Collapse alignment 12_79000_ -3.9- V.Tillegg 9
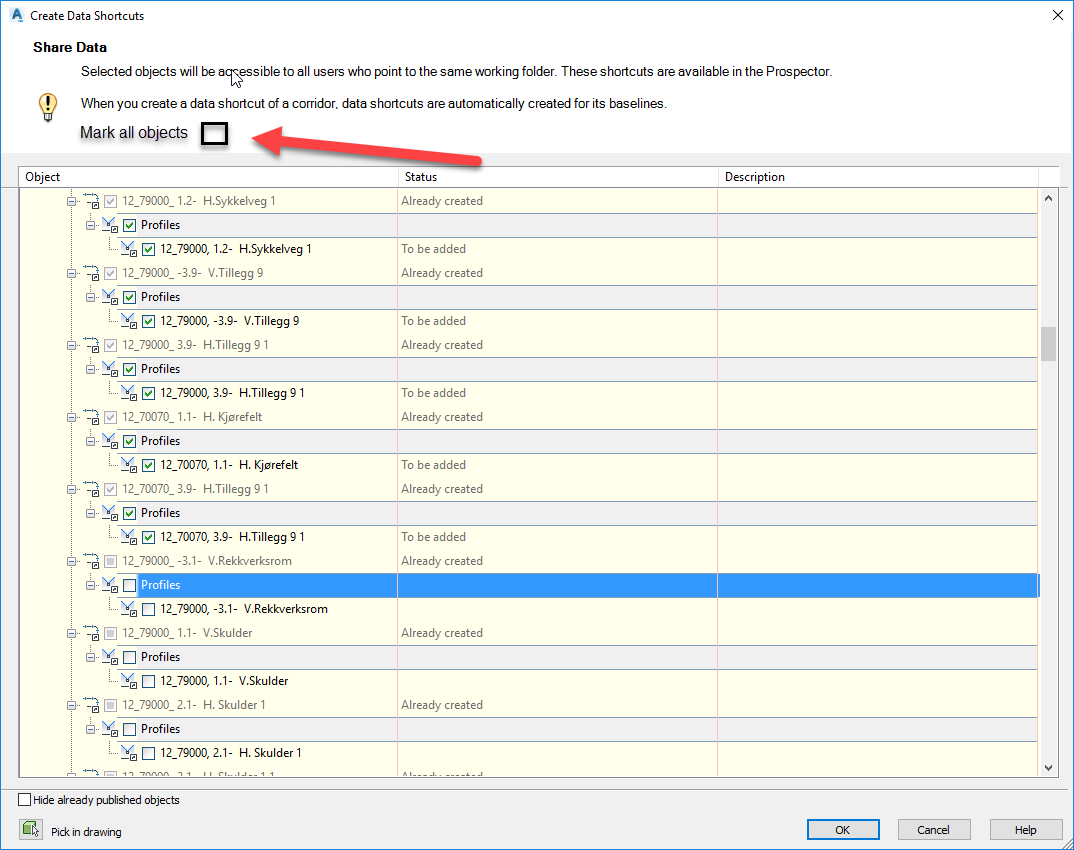This screenshot has width=1074, height=850. [x=71, y=273]
